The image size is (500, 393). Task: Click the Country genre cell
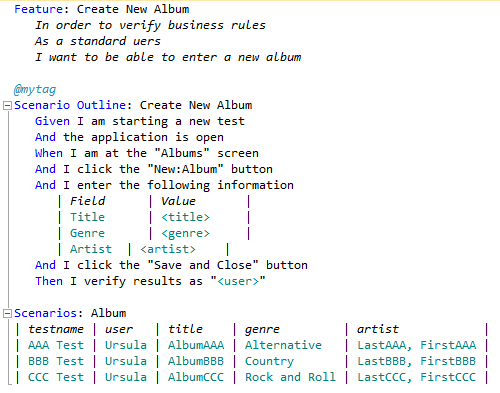[269, 362]
